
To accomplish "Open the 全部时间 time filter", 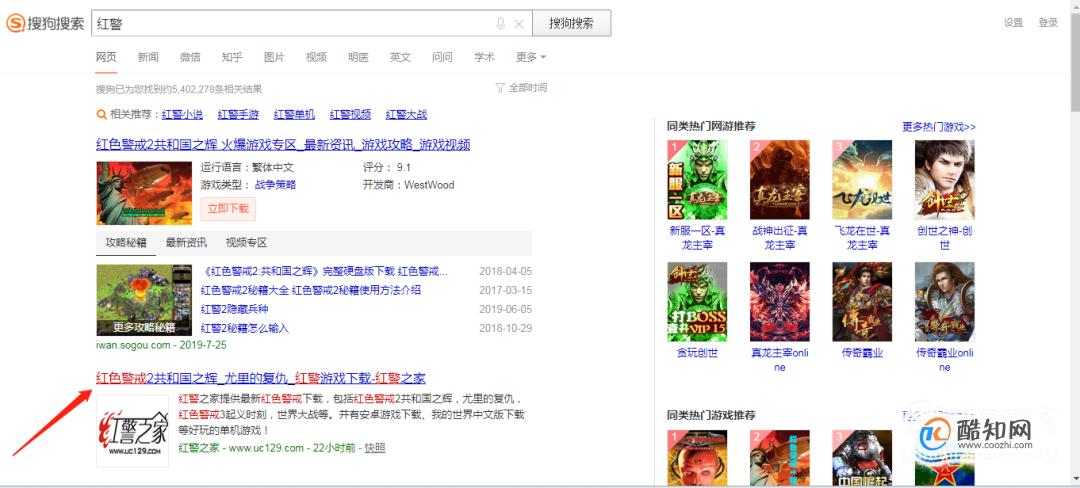I will pyautogui.click(x=521, y=88).
